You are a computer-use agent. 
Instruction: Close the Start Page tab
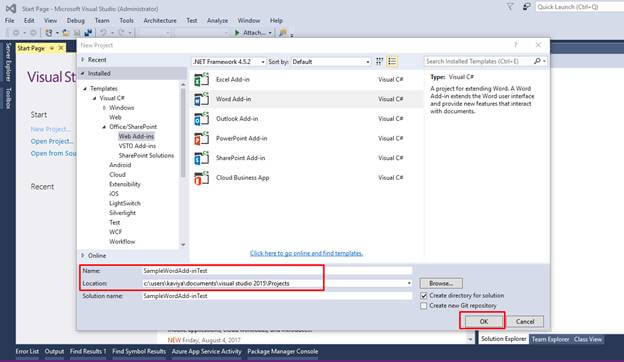coord(61,48)
